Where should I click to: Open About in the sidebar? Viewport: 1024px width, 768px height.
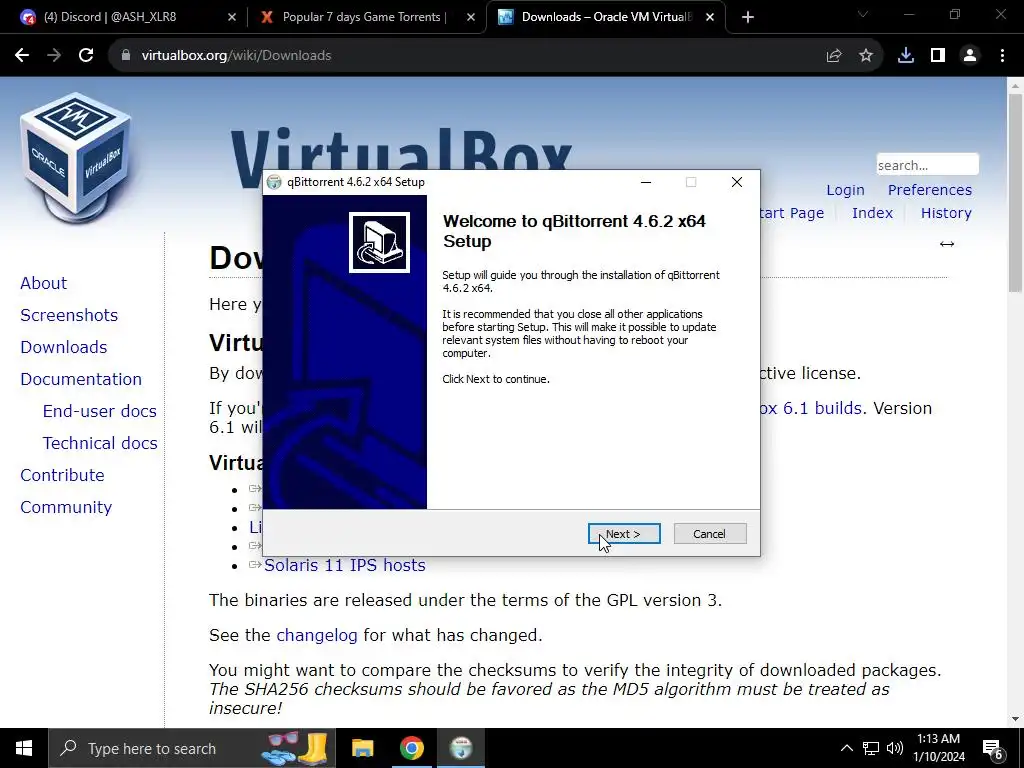[44, 283]
